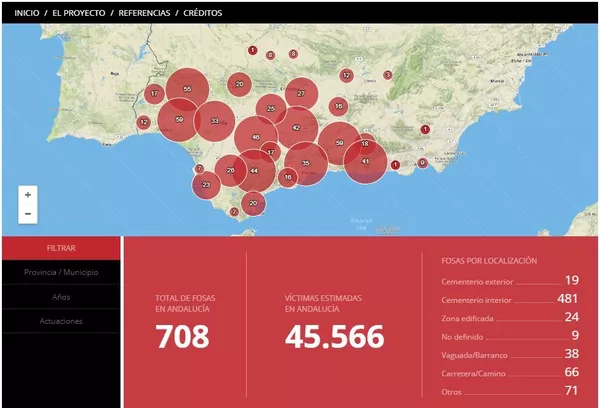Select the No definido row
600x408 pixels.
coord(510,336)
